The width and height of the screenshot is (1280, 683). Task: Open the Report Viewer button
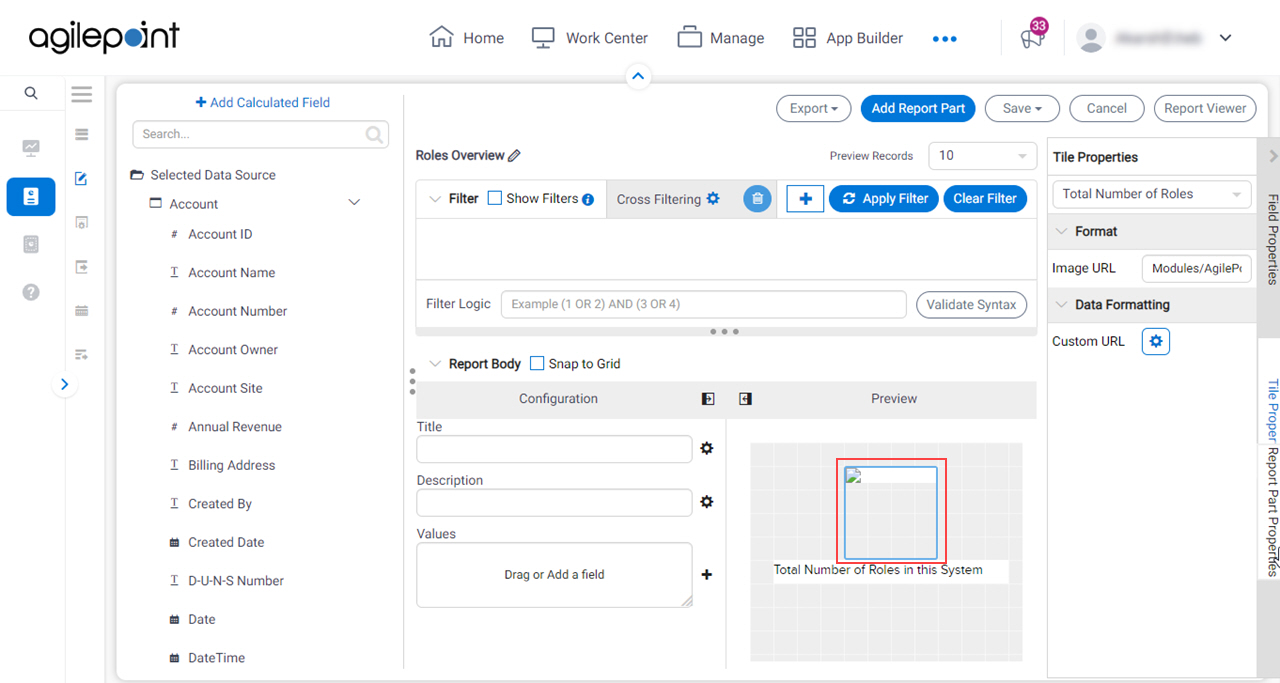[x=1205, y=108]
